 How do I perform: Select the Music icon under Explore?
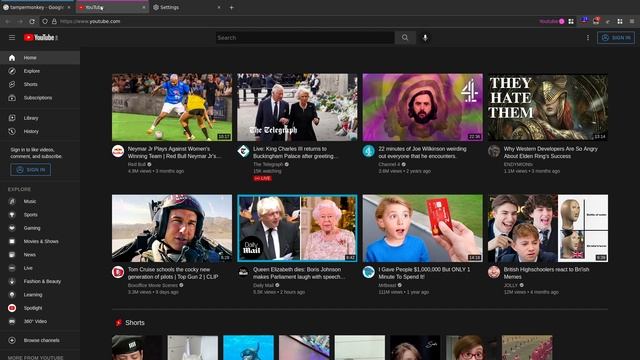(12, 201)
